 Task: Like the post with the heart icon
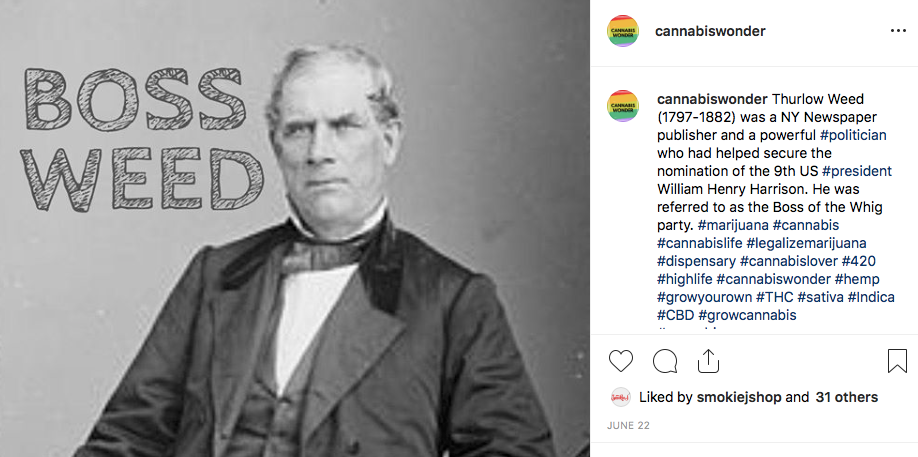[x=621, y=361]
